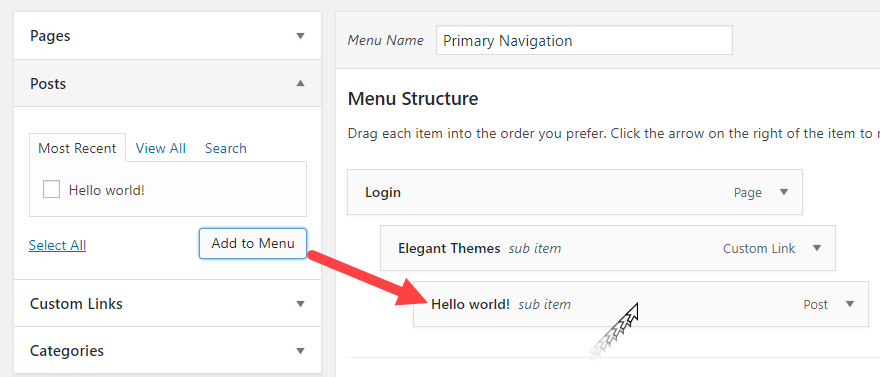The height and width of the screenshot is (377, 880).
Task: Expand the Custom Links panel arrow
Action: [x=300, y=304]
